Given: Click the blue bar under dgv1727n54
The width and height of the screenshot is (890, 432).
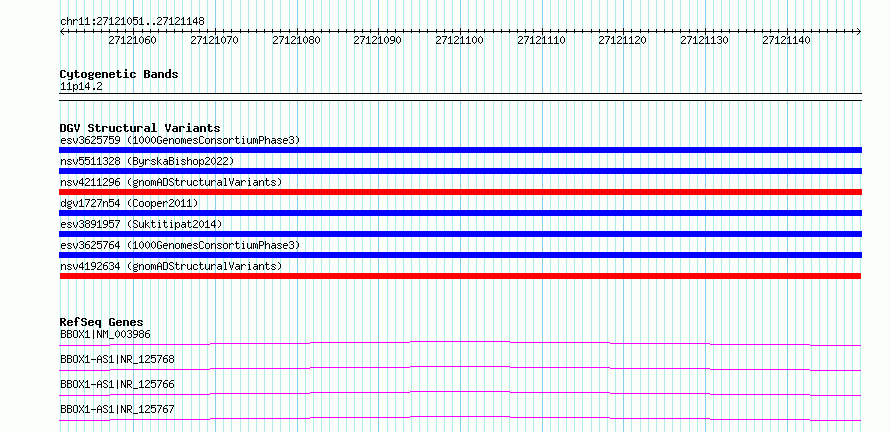Looking at the screenshot, I should coord(460,213).
